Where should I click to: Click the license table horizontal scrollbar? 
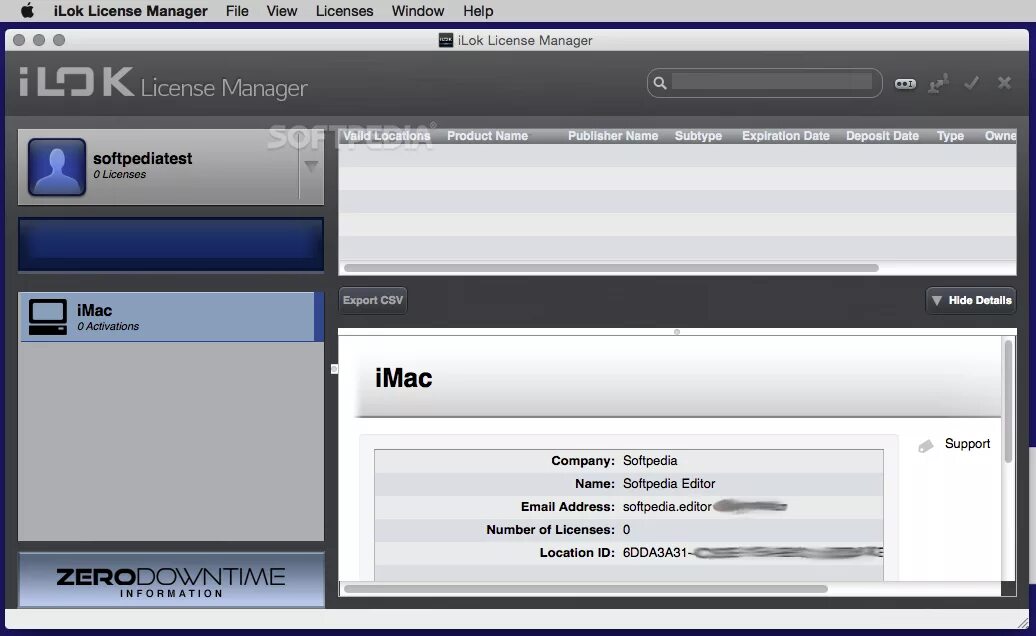[611, 268]
